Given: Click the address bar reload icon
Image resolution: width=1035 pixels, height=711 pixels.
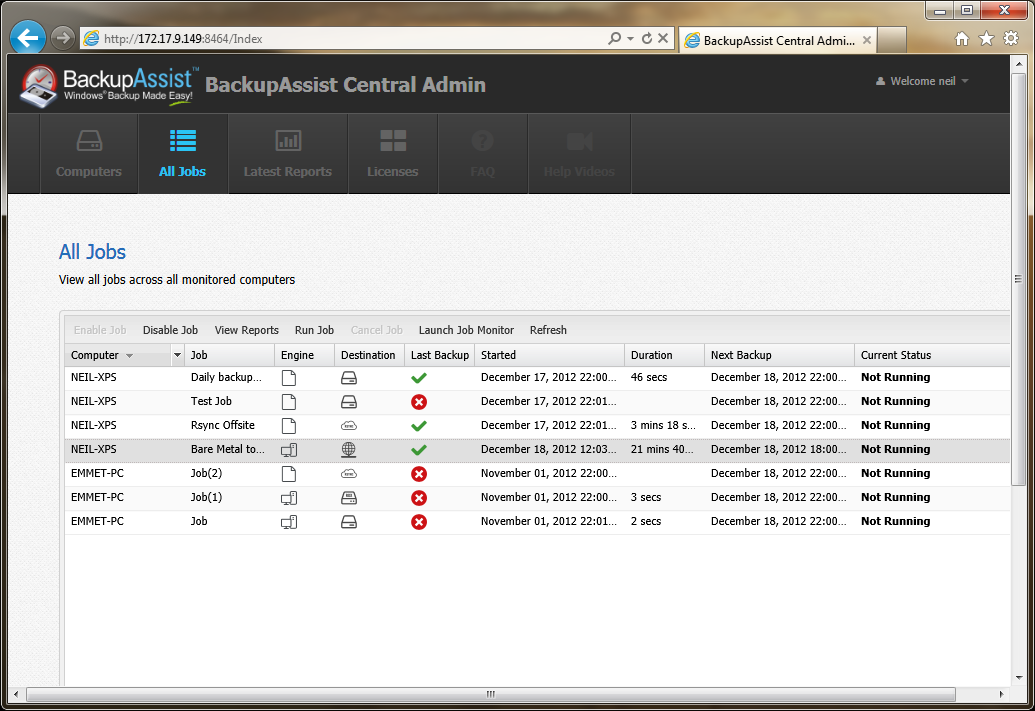Looking at the screenshot, I should pyautogui.click(x=647, y=38).
